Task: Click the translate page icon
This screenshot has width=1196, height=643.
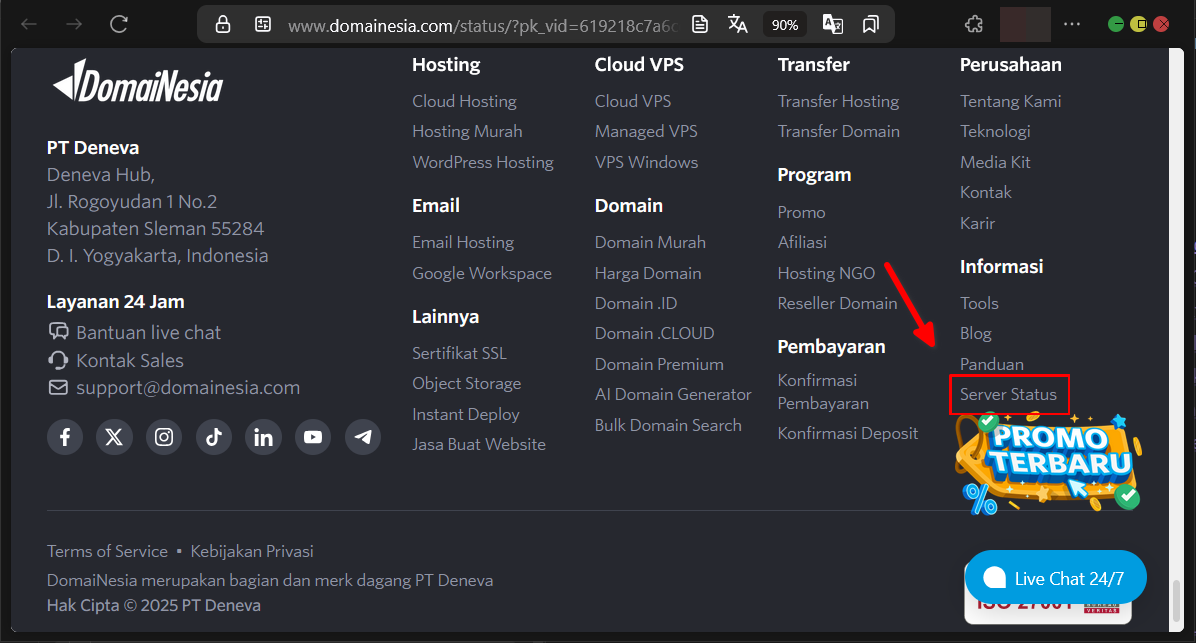Action: [738, 24]
